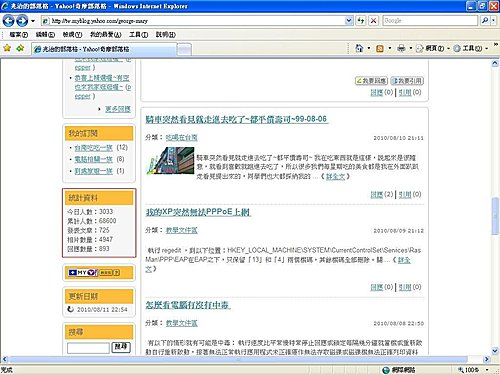This screenshot has height=375, width=500.
Task: Click the magnifier search icon
Action: coord(484,21)
